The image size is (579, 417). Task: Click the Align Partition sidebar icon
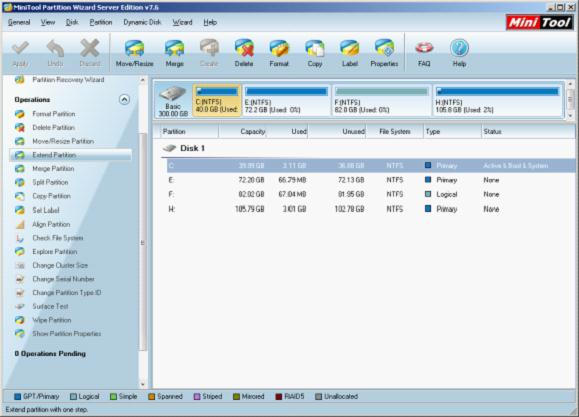point(20,224)
